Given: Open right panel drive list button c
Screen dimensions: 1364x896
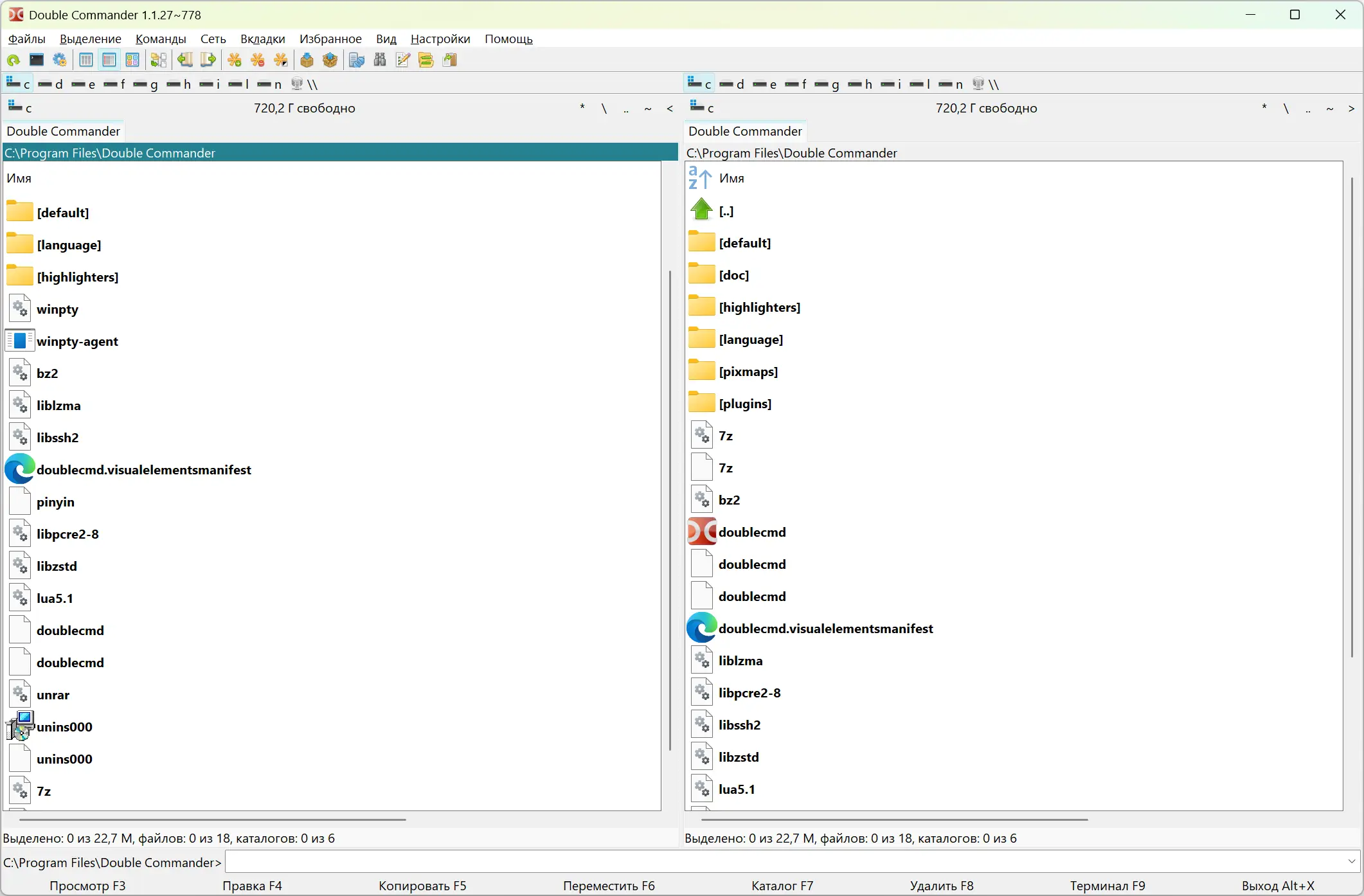Looking at the screenshot, I should 701,108.
